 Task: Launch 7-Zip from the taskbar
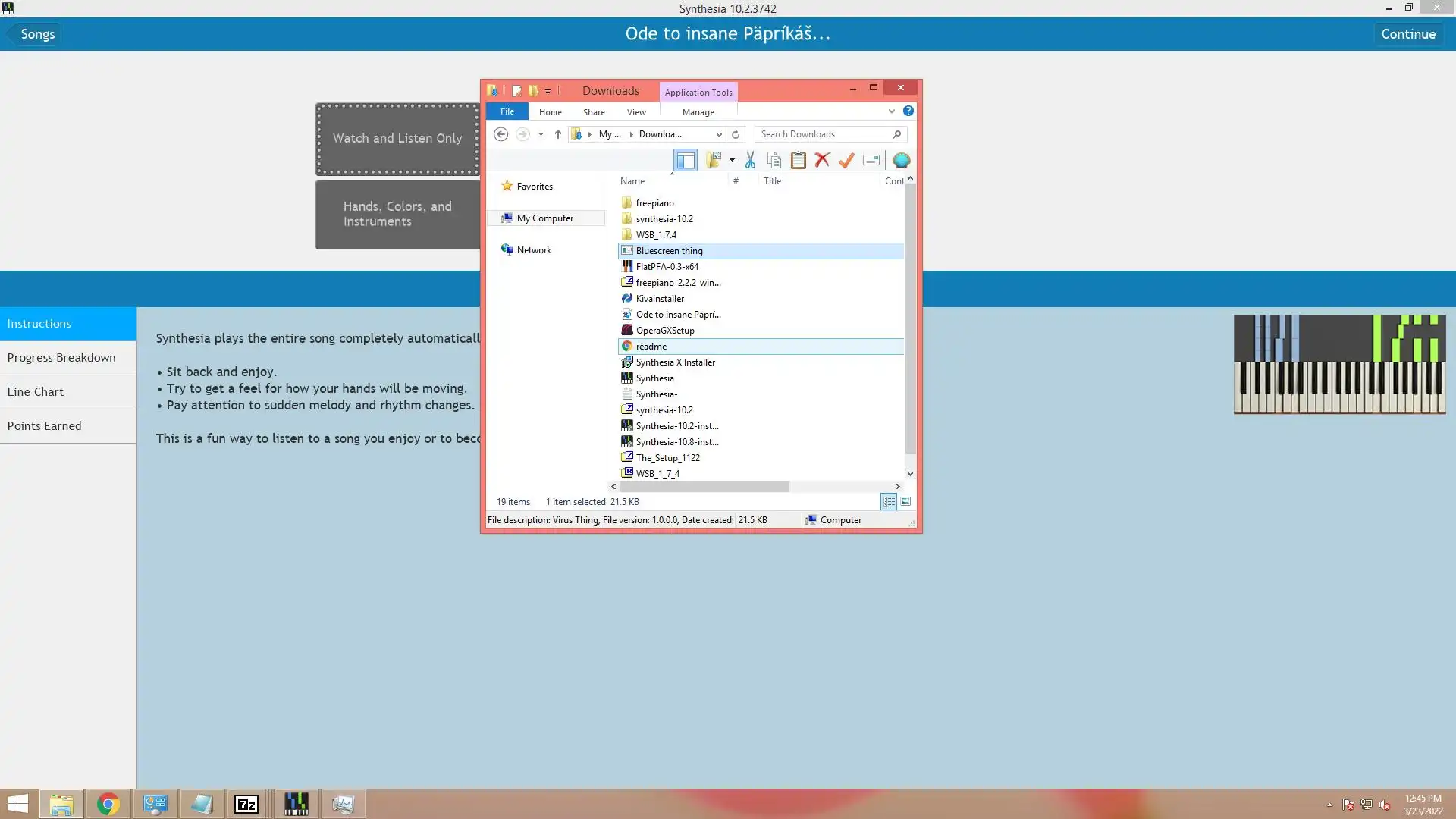(246, 804)
